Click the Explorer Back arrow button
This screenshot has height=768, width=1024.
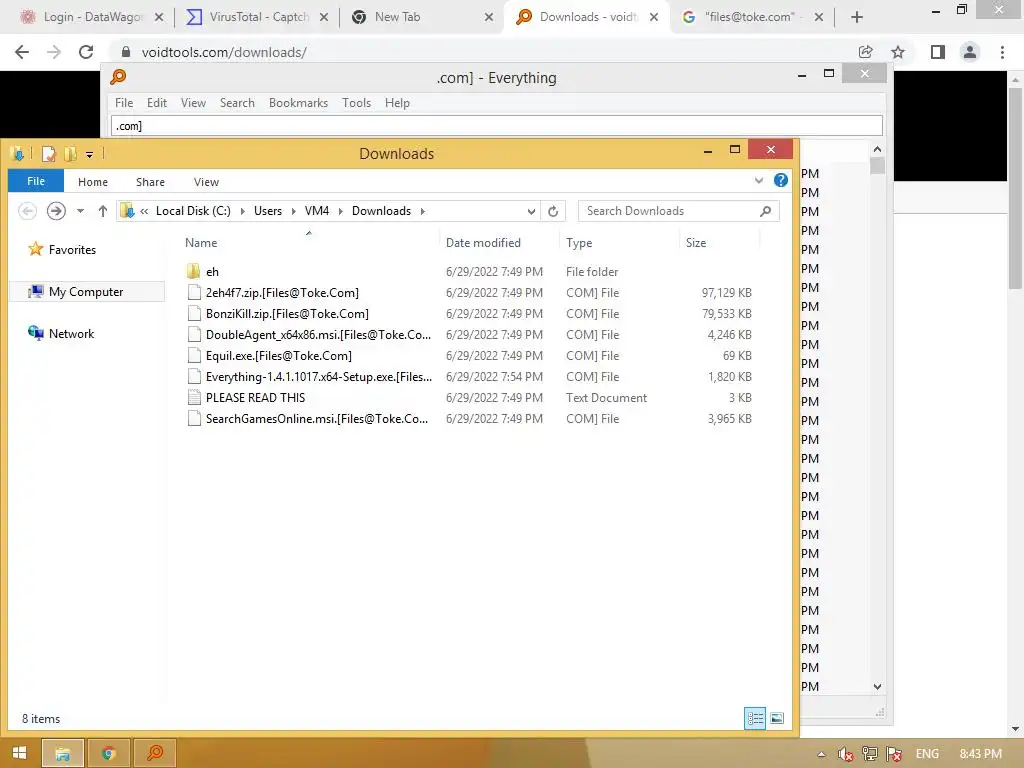(x=27, y=211)
